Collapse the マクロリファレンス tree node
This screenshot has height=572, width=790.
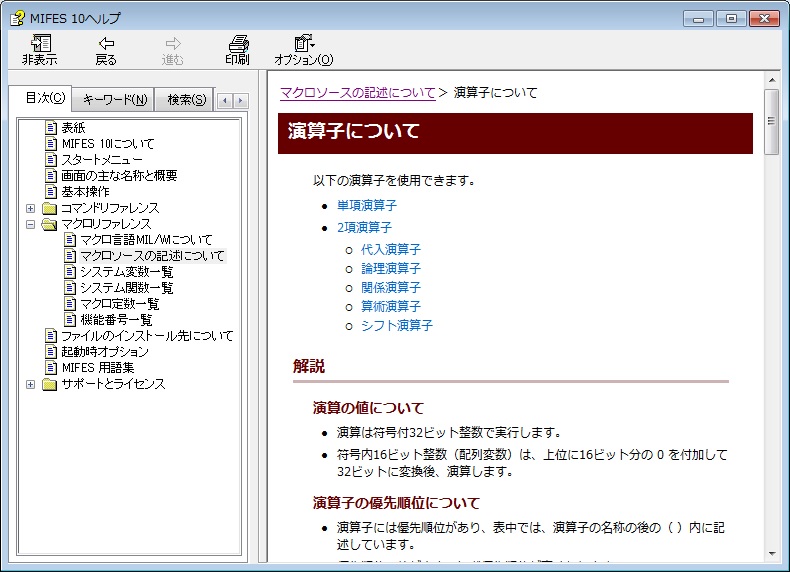point(31,224)
